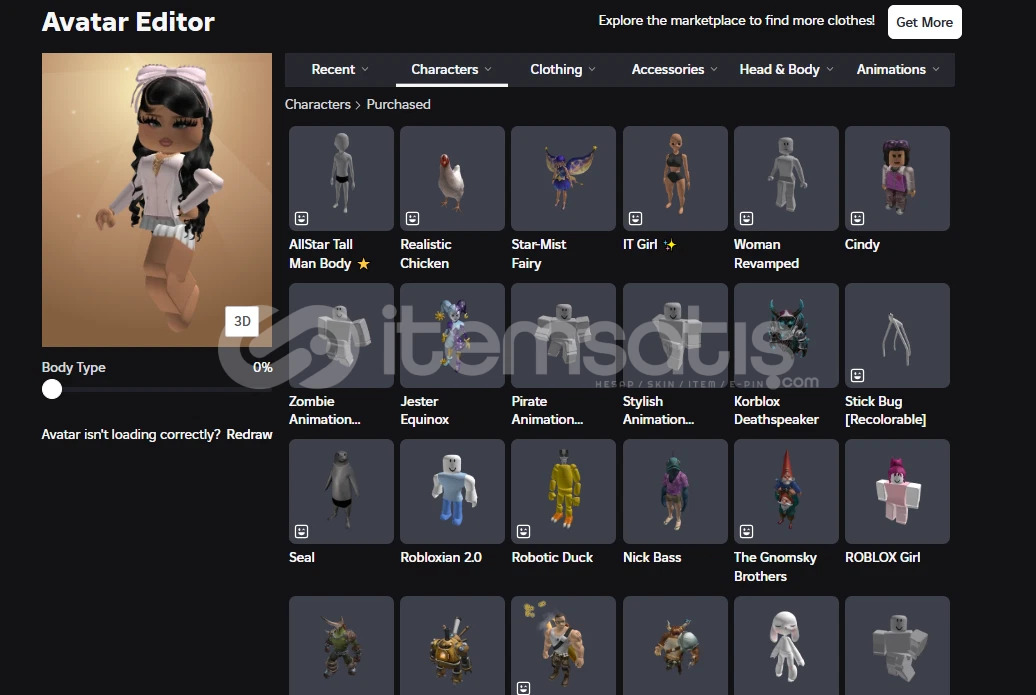
Task: Click the dynamic head icon on Realistic Chicken
Action: click(x=412, y=218)
